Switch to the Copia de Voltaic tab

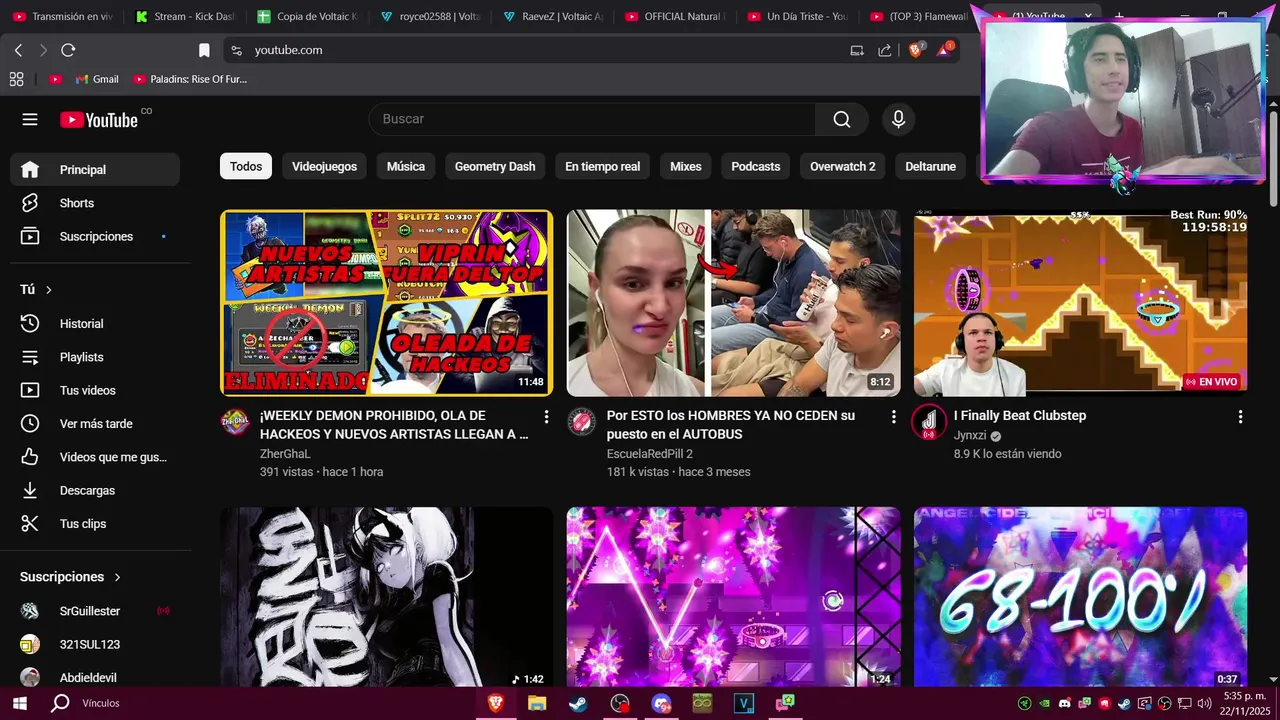[306, 16]
